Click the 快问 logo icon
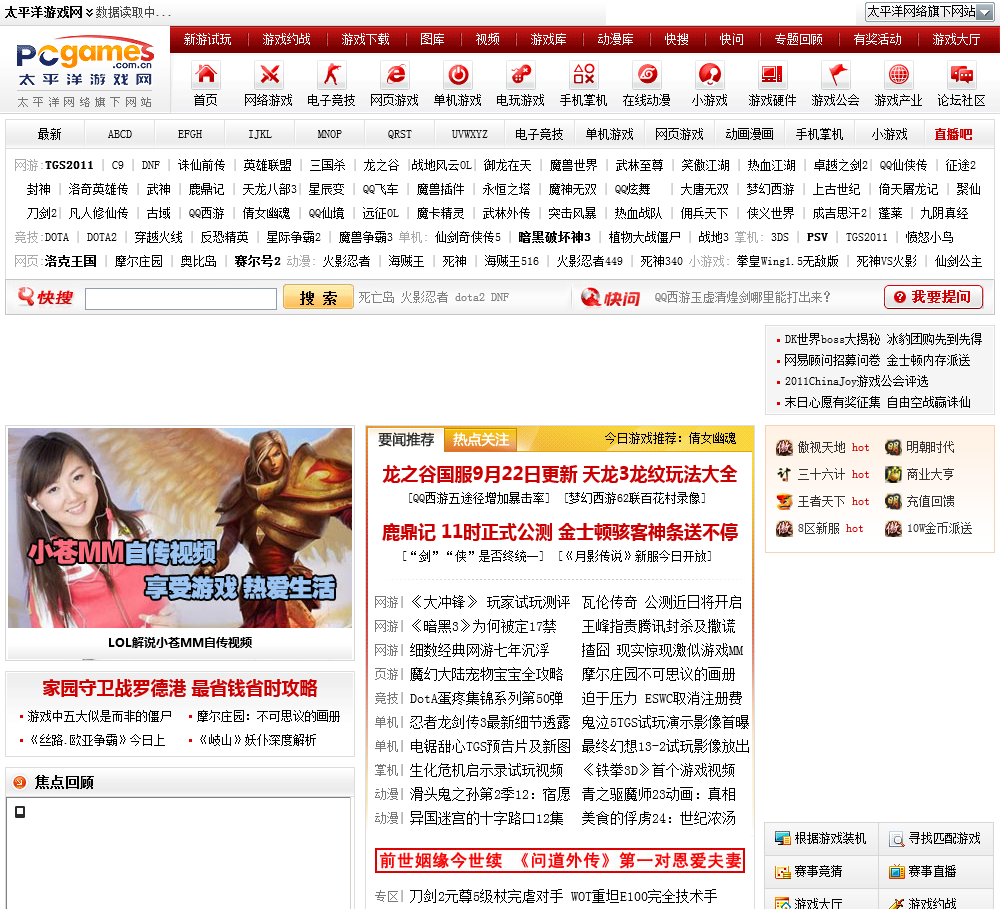The height and width of the screenshot is (909, 1000). tap(610, 298)
